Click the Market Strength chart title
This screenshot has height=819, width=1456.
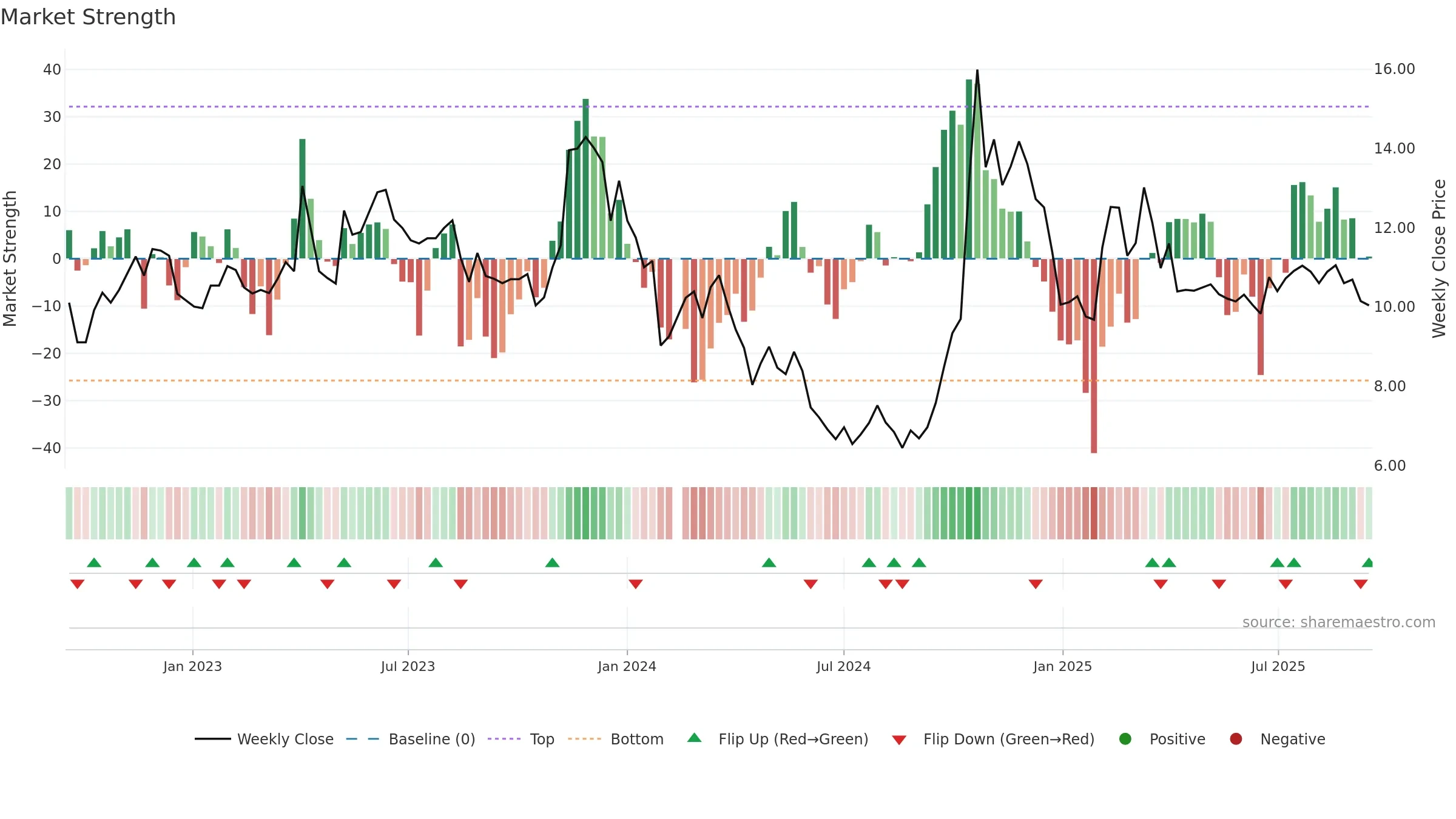(x=88, y=17)
